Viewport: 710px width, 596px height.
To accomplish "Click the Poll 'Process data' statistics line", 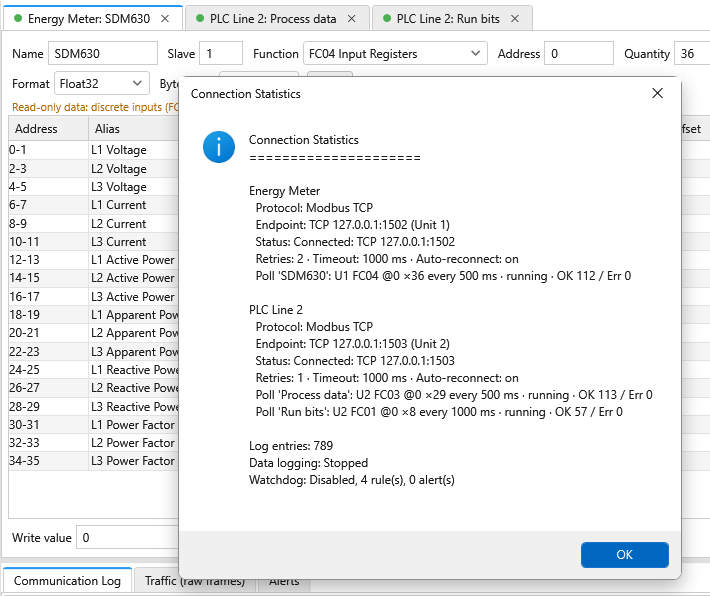I will coord(454,395).
